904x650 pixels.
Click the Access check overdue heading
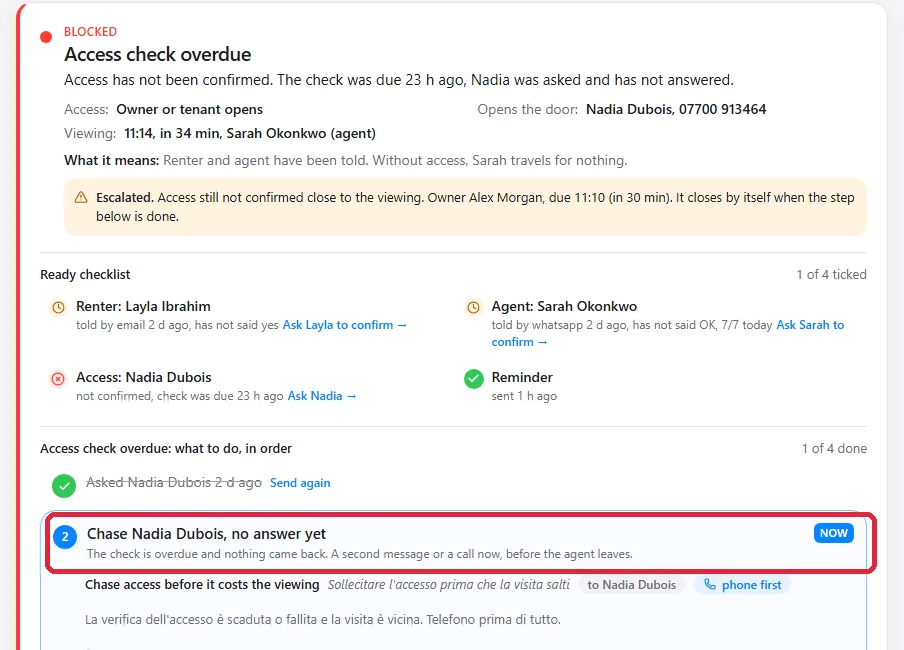(x=158, y=54)
